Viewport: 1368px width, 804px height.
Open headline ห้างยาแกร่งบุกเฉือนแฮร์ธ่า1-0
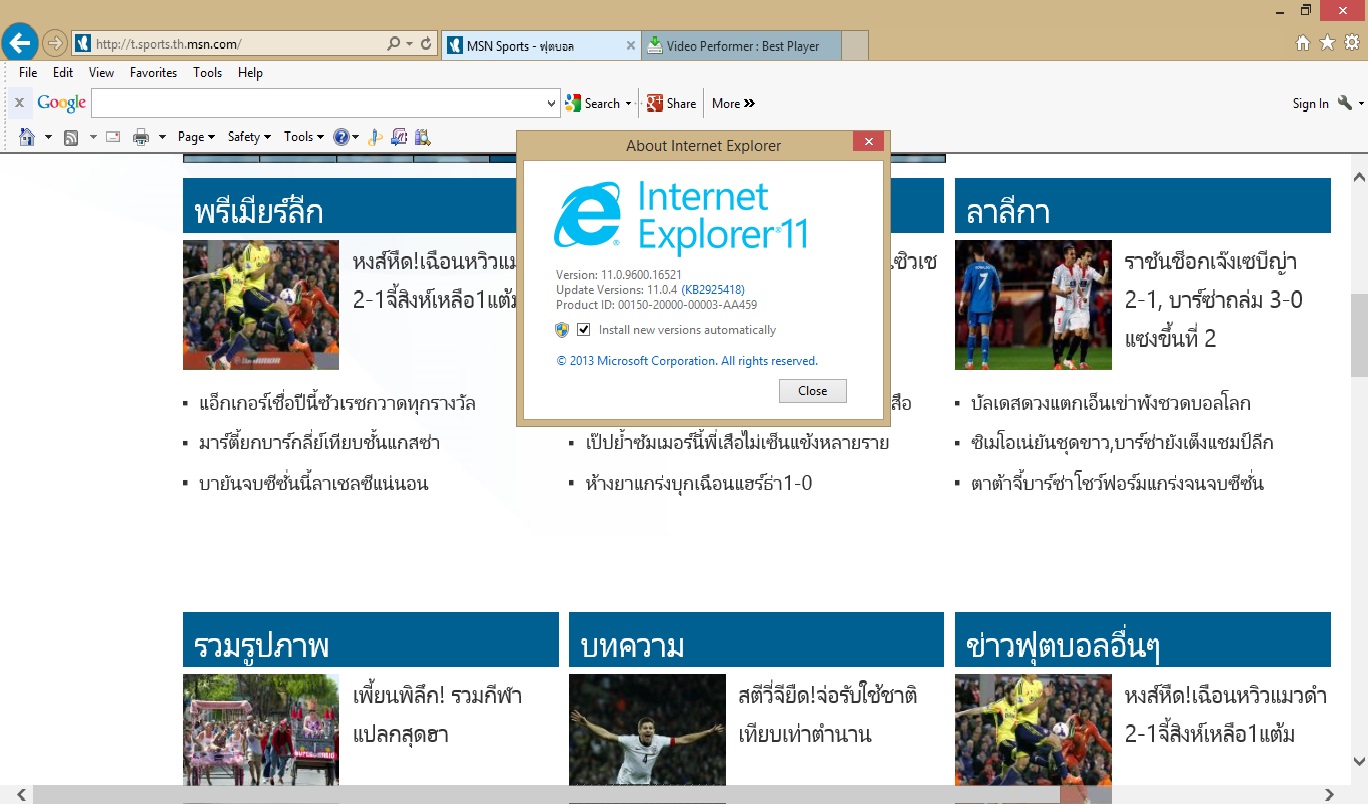pos(699,483)
